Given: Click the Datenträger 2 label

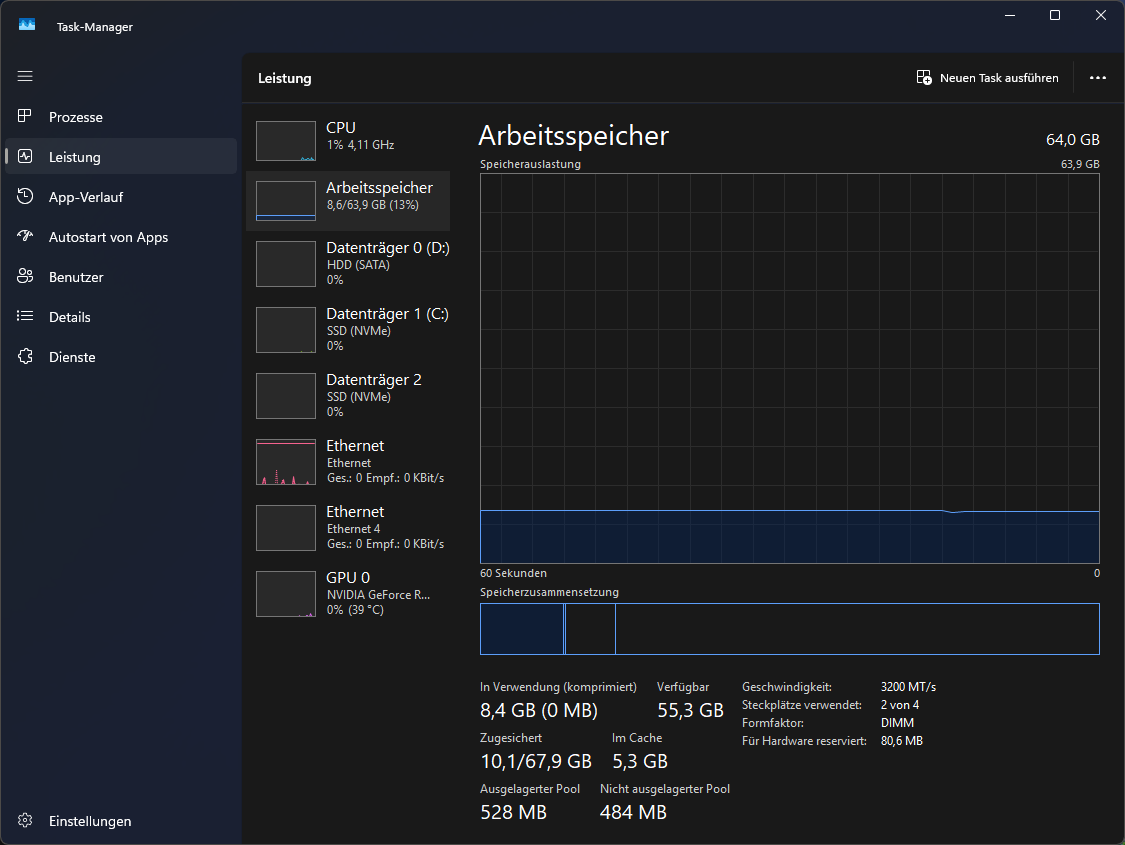Looking at the screenshot, I should pos(374,380).
